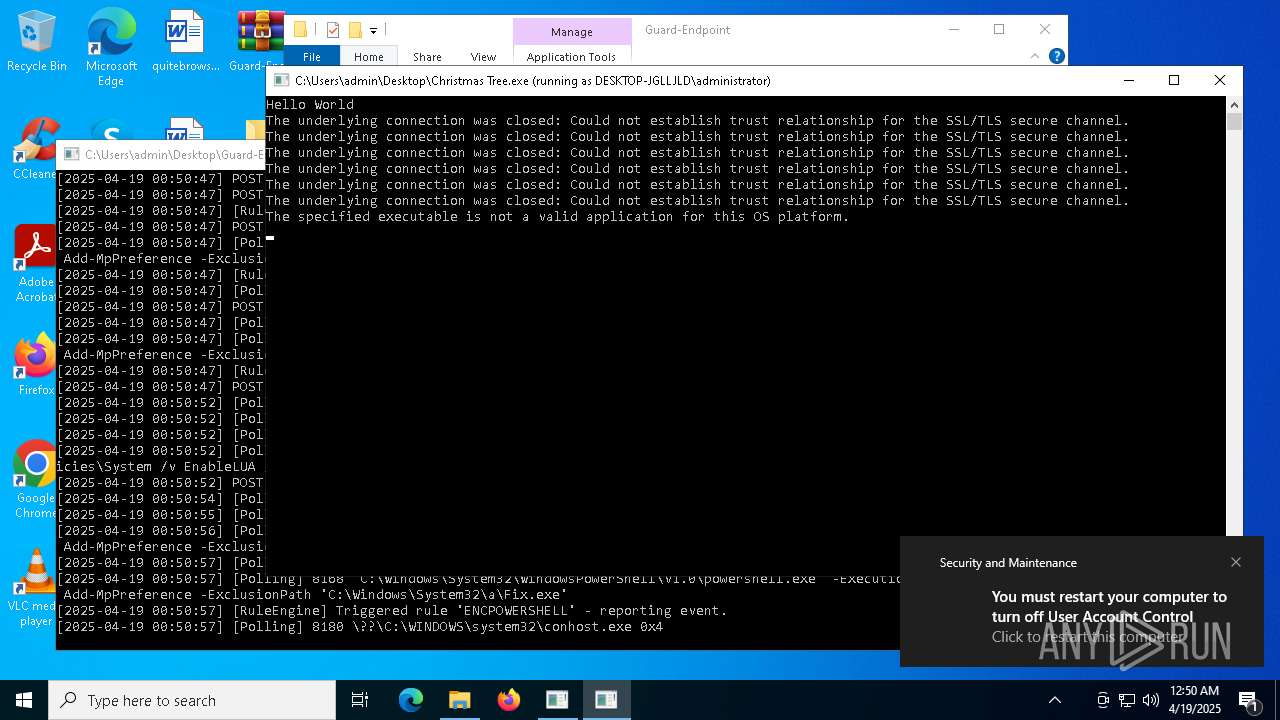1280x720 pixels.
Task: Show hidden system tray icons
Action: coord(1055,700)
